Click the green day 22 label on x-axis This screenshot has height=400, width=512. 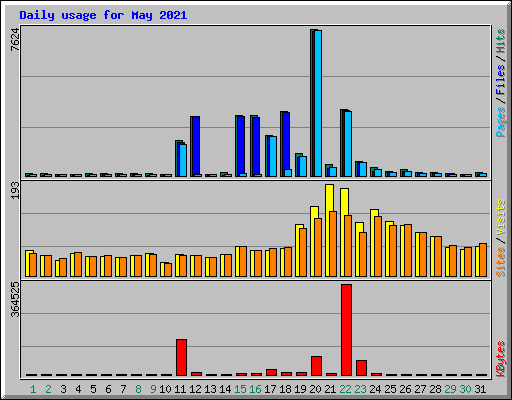[x=345, y=389]
